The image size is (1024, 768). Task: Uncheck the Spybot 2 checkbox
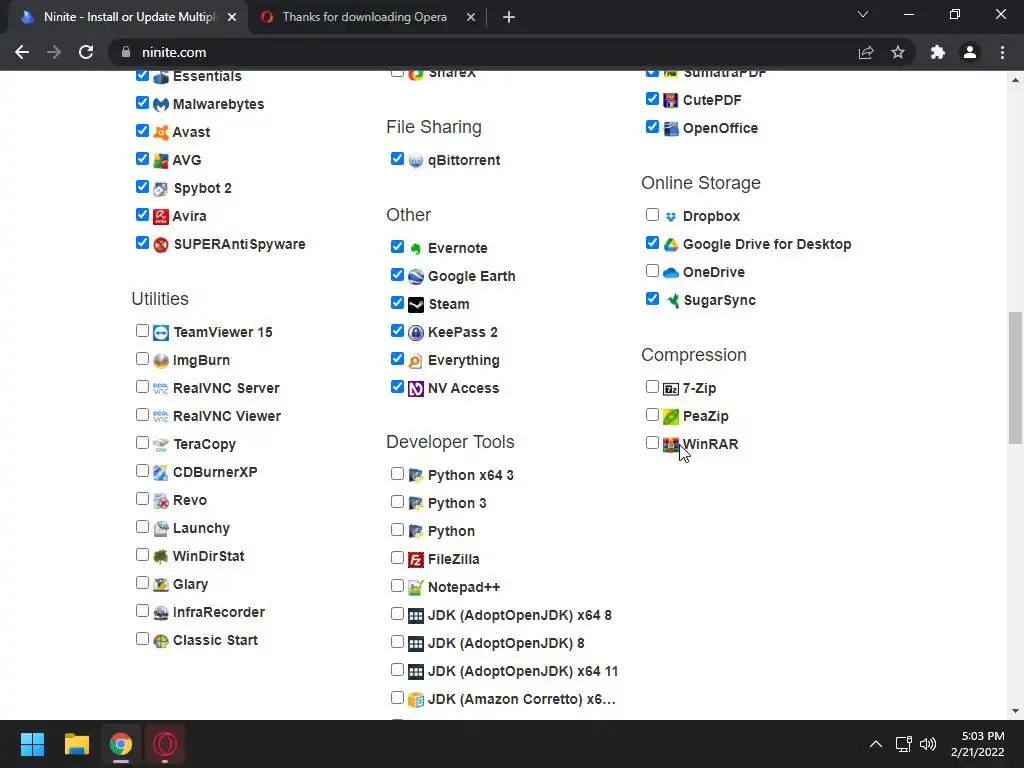[142, 187]
